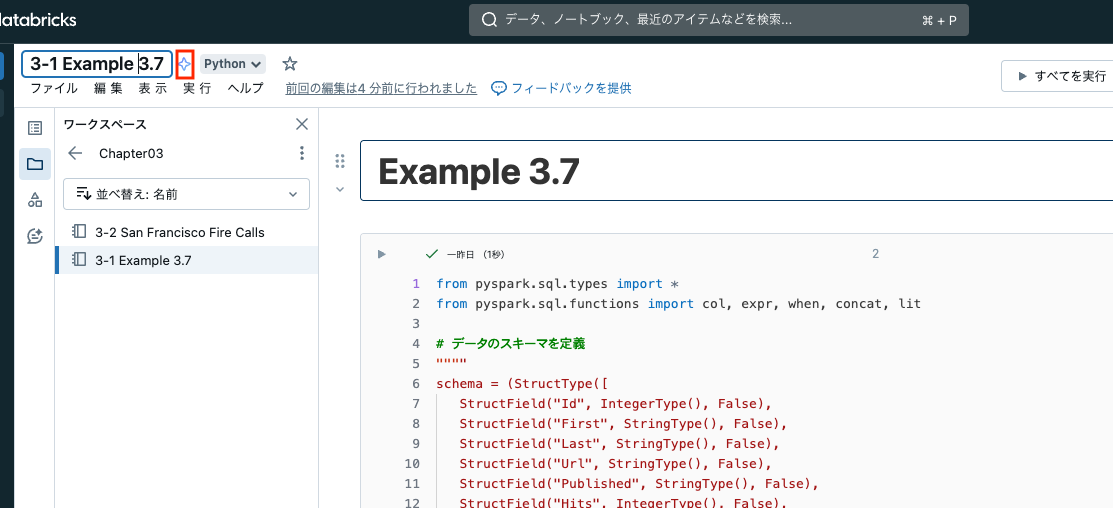
Task: Click notebook icon beside 3-2 San Francisco
Action: (79, 232)
